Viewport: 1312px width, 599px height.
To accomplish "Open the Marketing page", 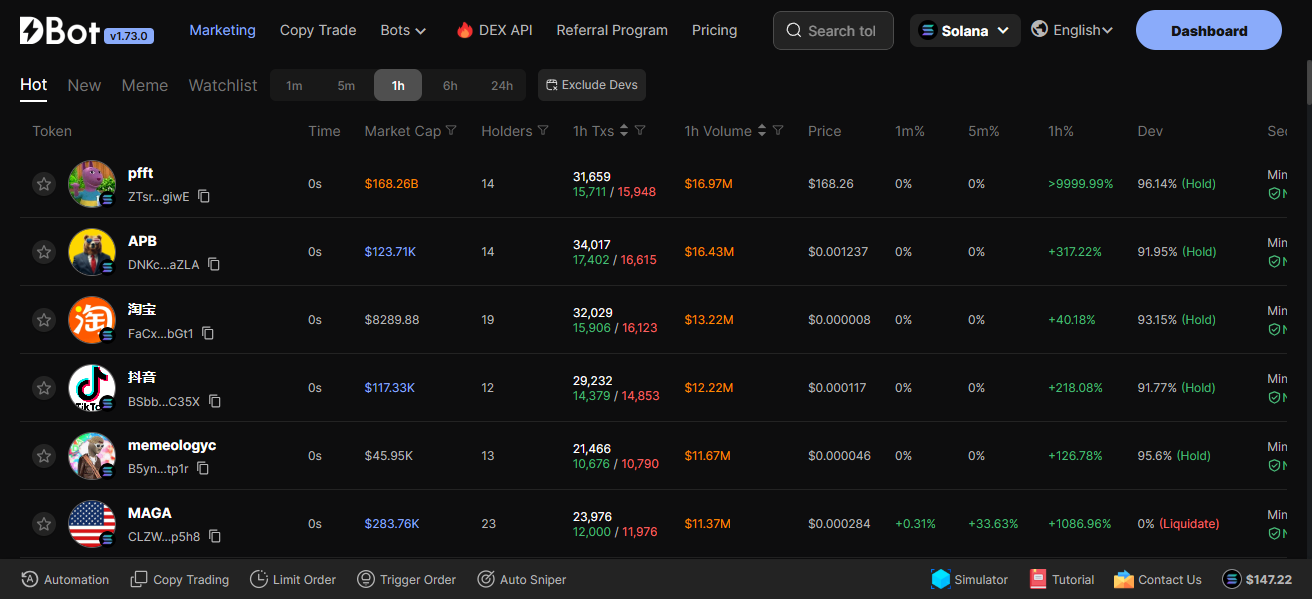I will [x=222, y=30].
